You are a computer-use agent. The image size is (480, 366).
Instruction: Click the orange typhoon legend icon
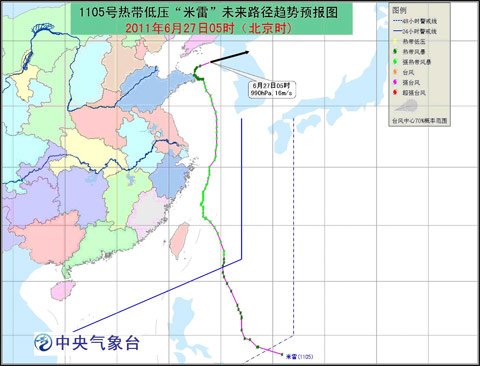pos(396,72)
